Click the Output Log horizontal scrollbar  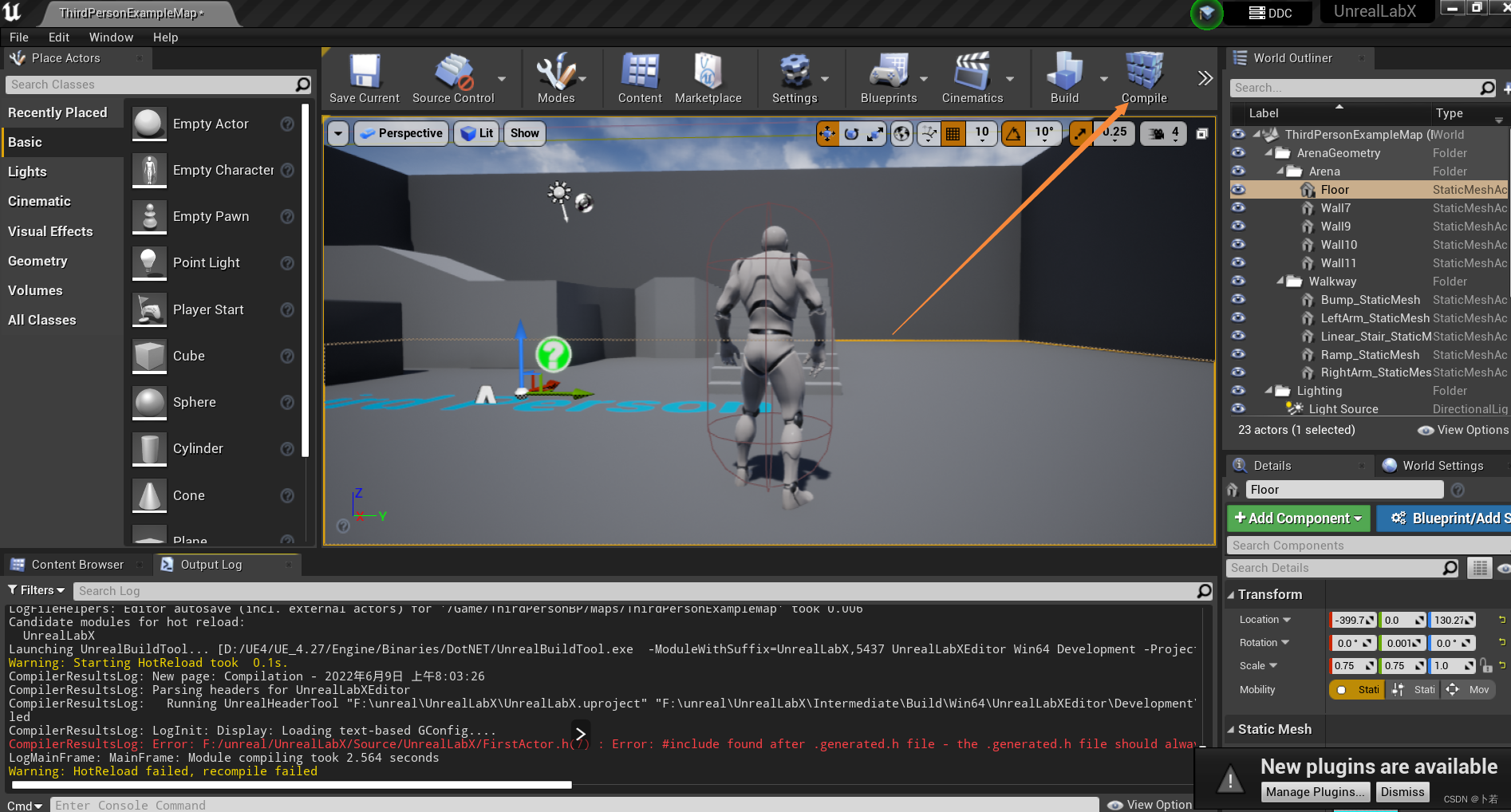coord(291,785)
